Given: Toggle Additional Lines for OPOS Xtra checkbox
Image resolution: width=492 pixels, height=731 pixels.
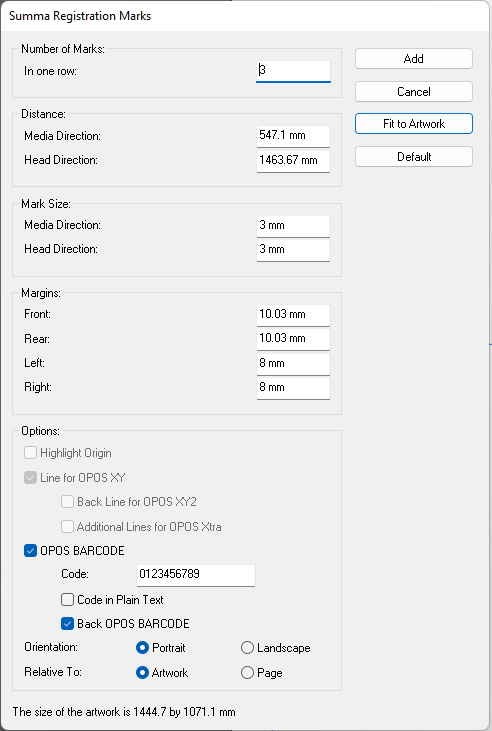Looking at the screenshot, I should (68, 527).
